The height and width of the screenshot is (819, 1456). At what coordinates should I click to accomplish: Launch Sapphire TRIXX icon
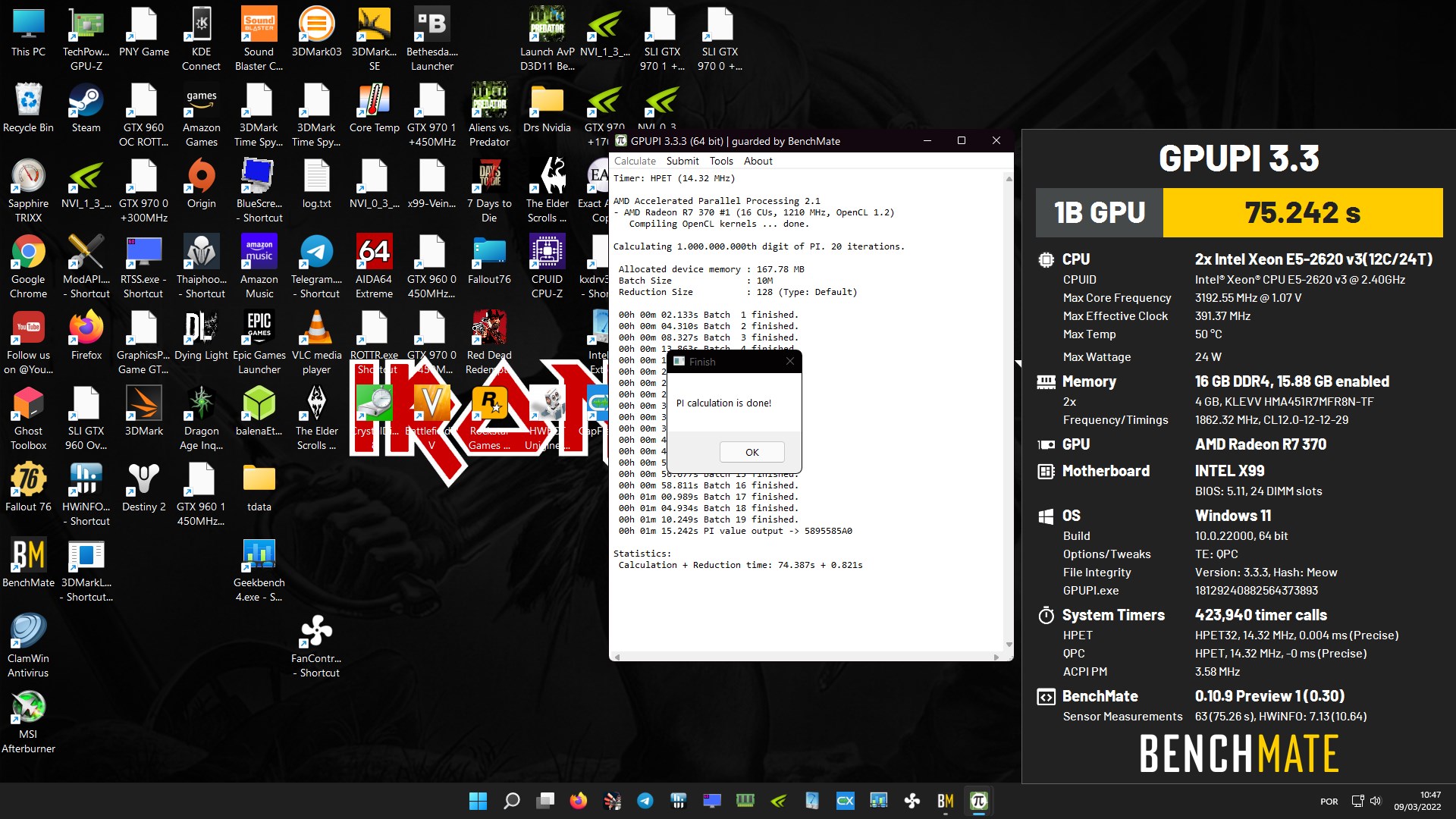pos(28,191)
